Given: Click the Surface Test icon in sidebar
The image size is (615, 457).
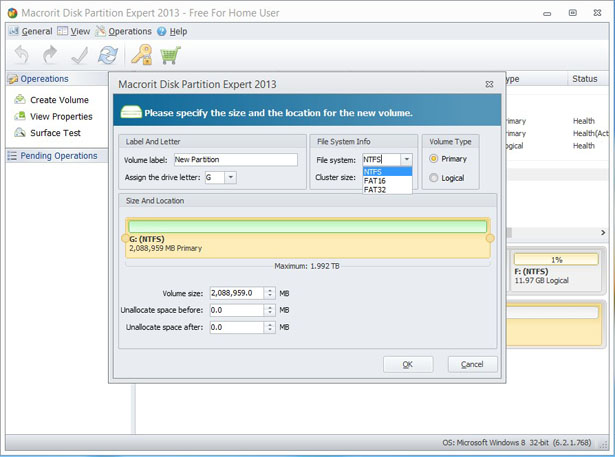Looking at the screenshot, I should (20, 133).
